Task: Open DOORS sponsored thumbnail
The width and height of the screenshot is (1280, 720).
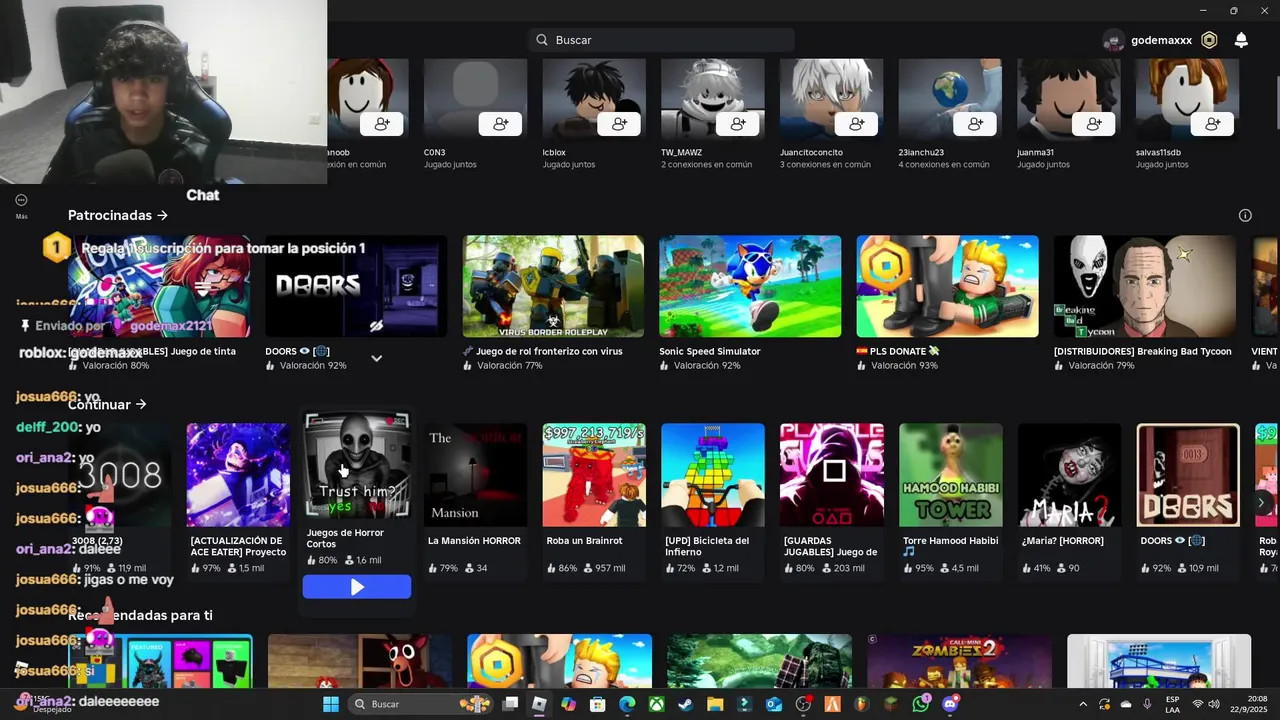Action: (356, 287)
